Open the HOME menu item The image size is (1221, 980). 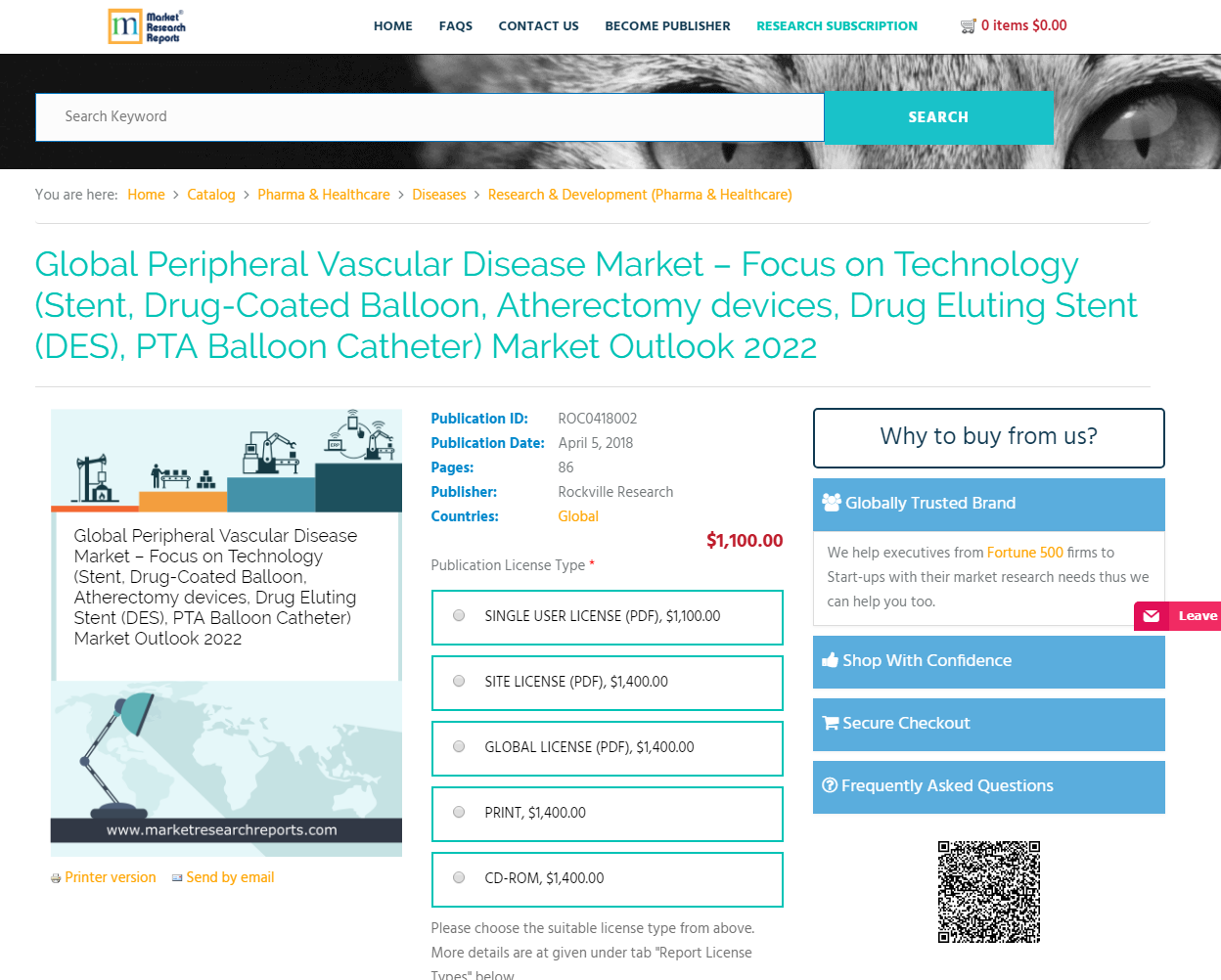point(393,26)
